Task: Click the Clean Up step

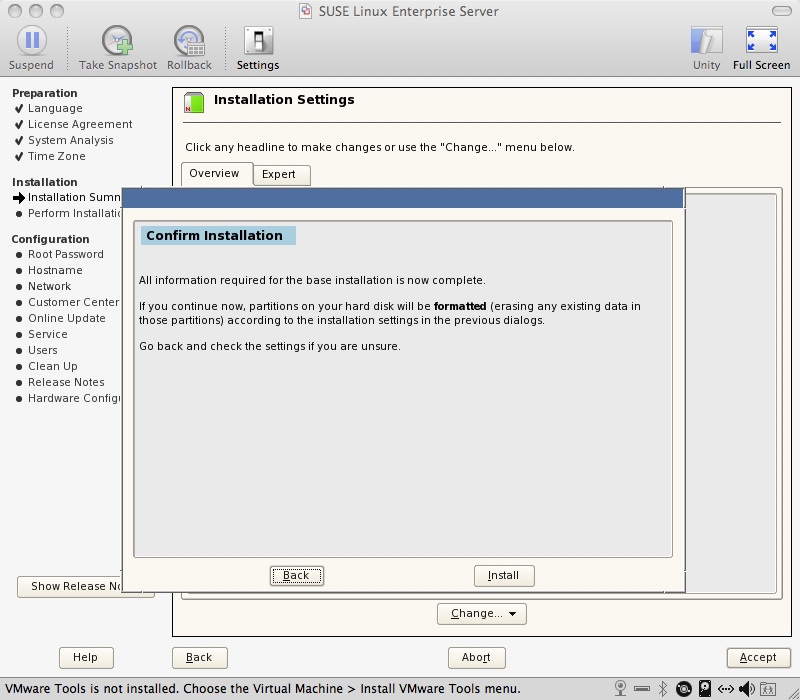Action: [x=53, y=366]
